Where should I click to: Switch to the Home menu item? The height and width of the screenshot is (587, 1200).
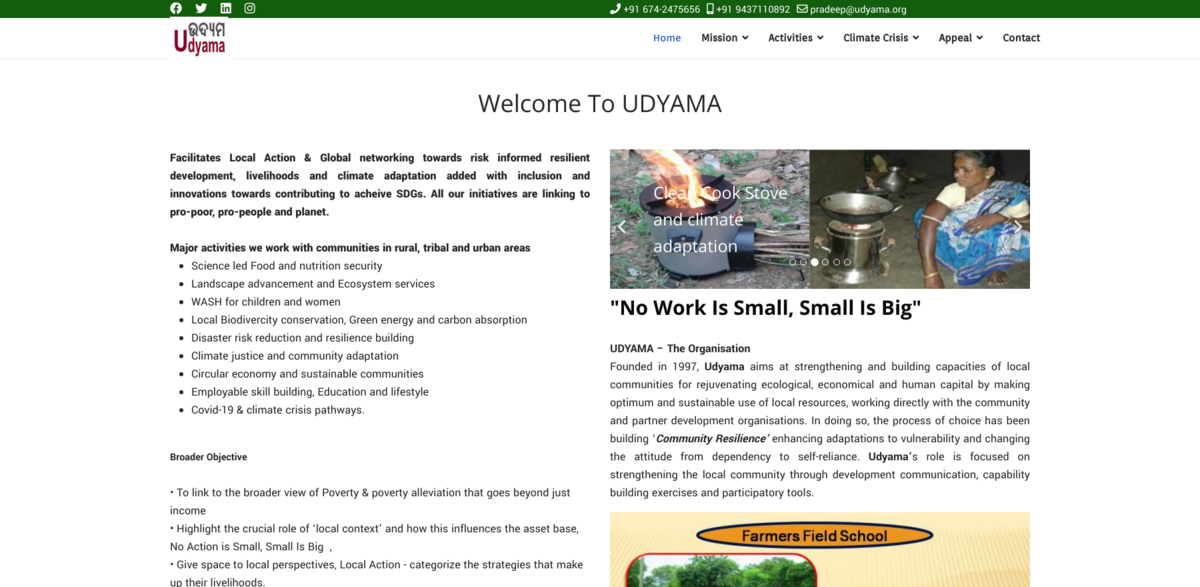coord(666,38)
